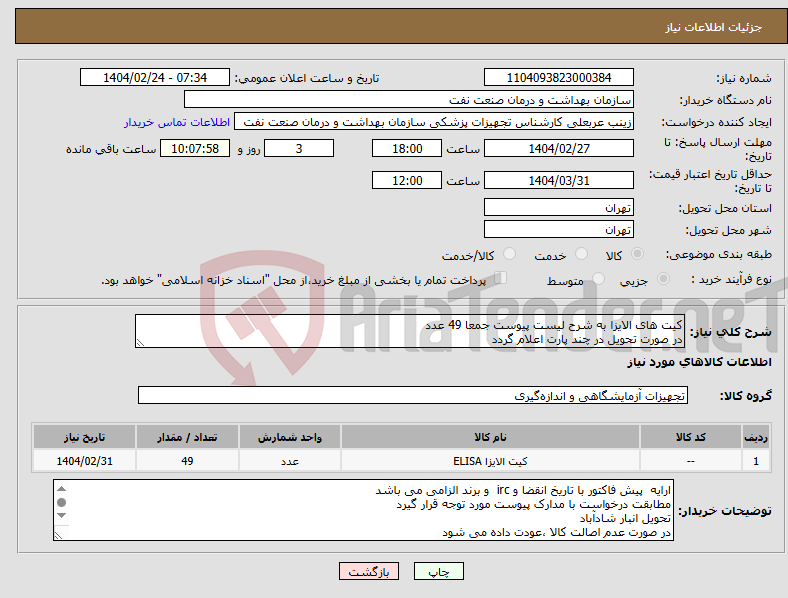Click the row number cell 1
788x598 pixels.
(756, 460)
